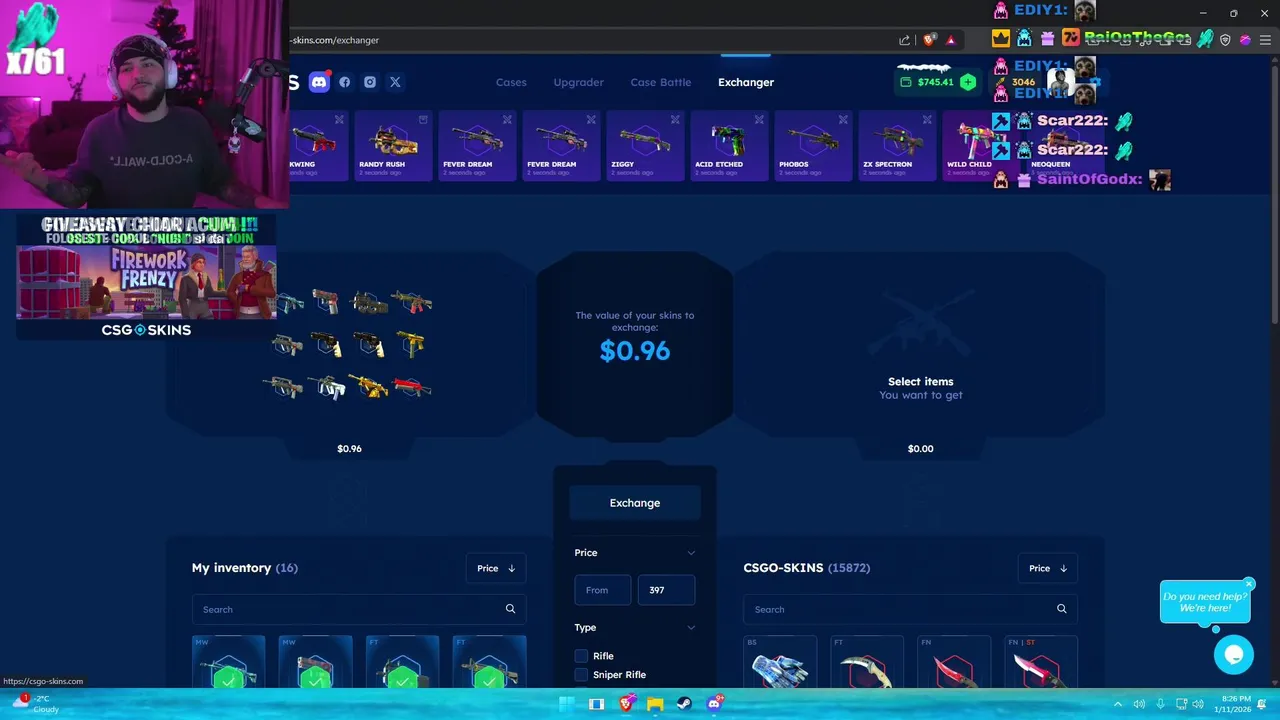Dismiss the ACID ETCHED drop card icon
Image resolution: width=1280 pixels, height=720 pixels.
click(x=759, y=120)
